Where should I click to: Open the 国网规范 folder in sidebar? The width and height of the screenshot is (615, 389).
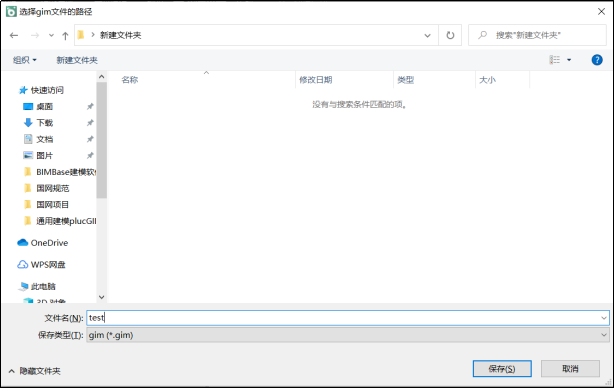(53, 188)
